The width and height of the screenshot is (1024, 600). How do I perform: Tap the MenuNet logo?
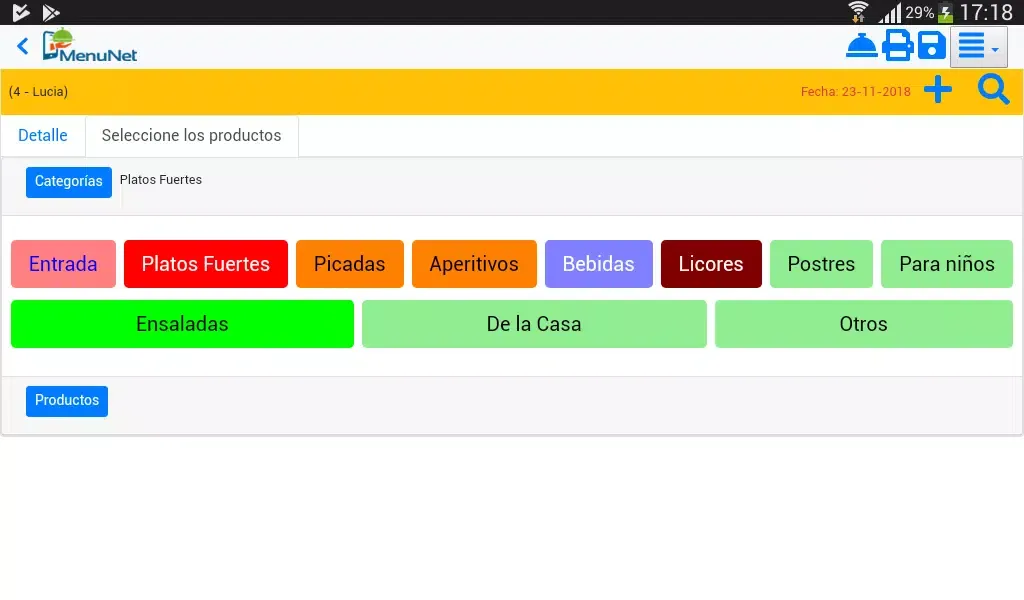pyautogui.click(x=89, y=46)
